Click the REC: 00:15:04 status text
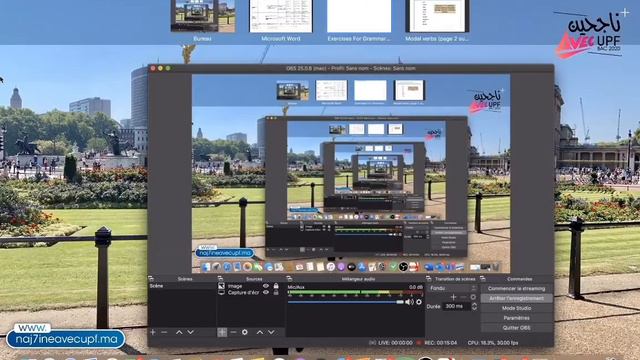Viewport: 640px width, 360px height. [x=440, y=343]
